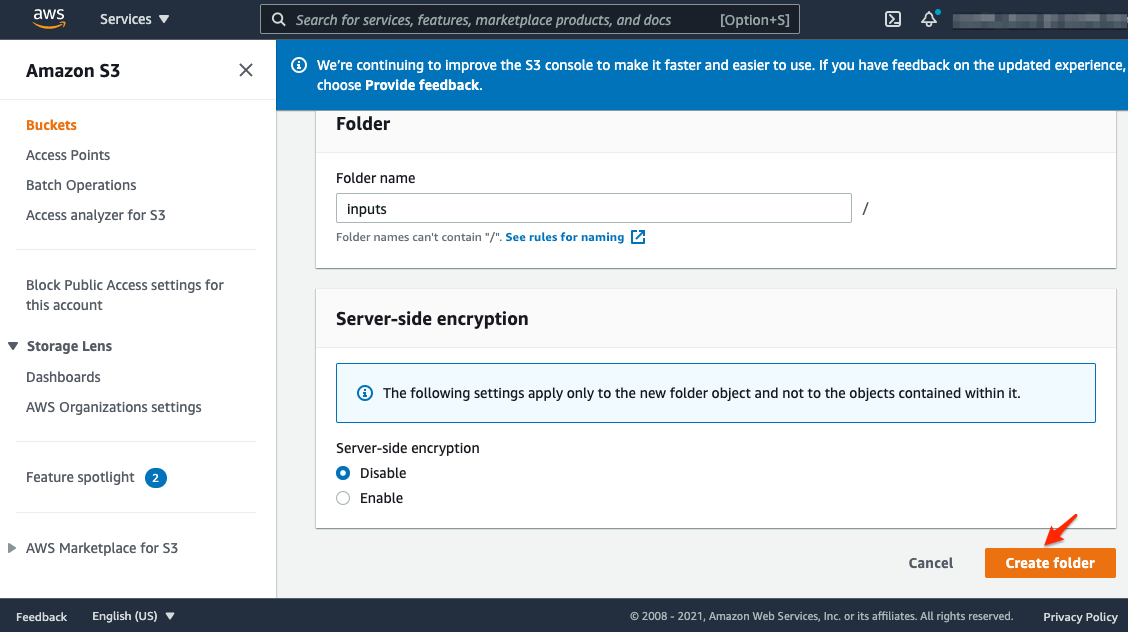Click the Folder section heading
The width and height of the screenshot is (1128, 632).
tap(363, 124)
